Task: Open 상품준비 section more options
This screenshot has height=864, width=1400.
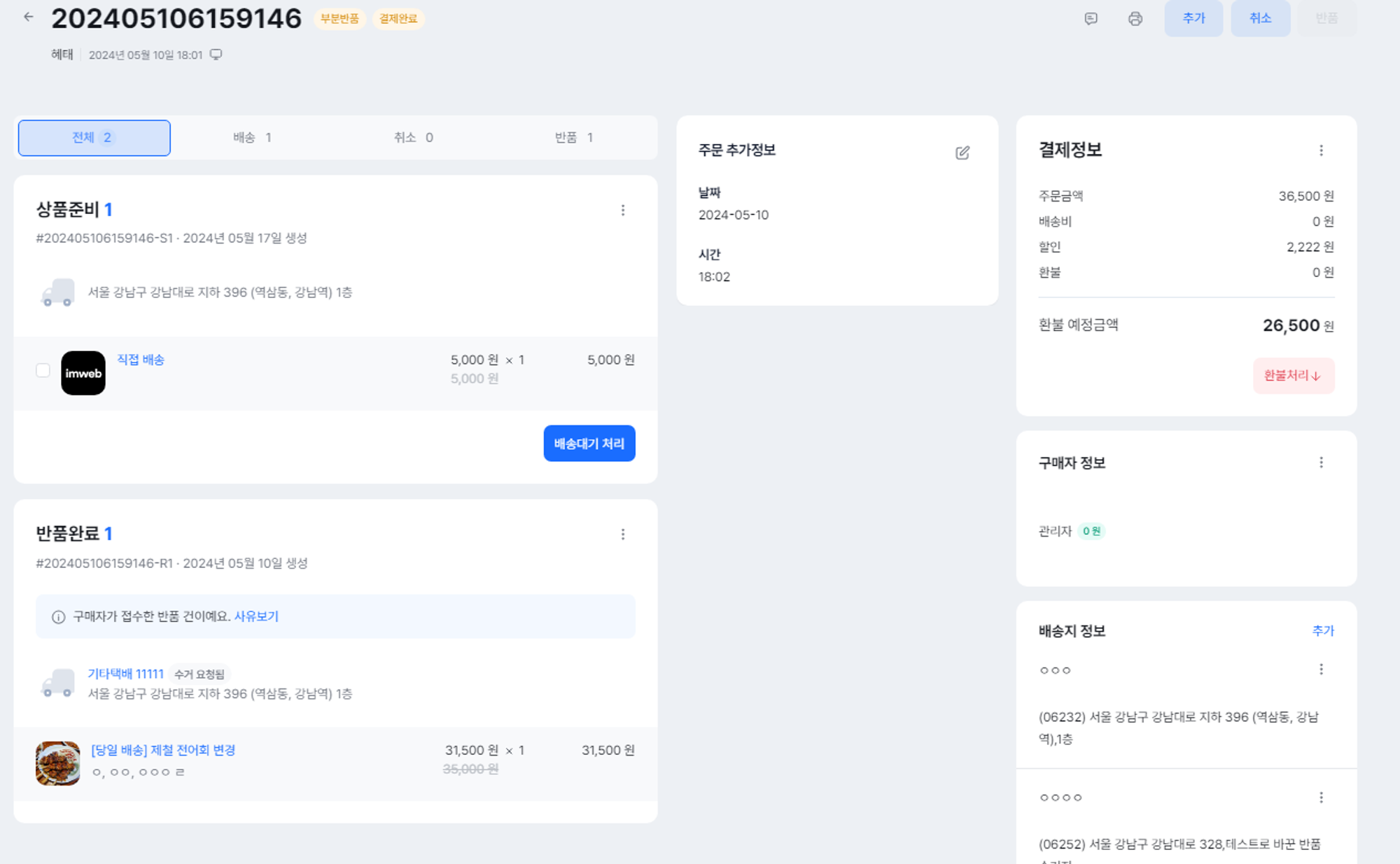Action: click(622, 211)
